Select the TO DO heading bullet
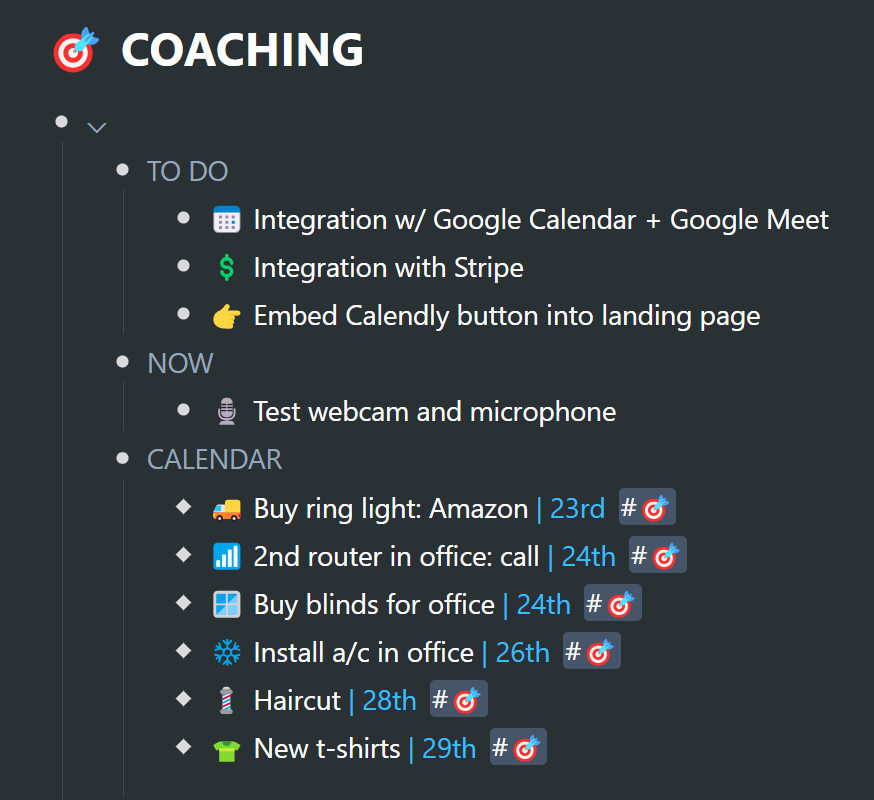The width and height of the screenshot is (874, 800). [x=122, y=169]
